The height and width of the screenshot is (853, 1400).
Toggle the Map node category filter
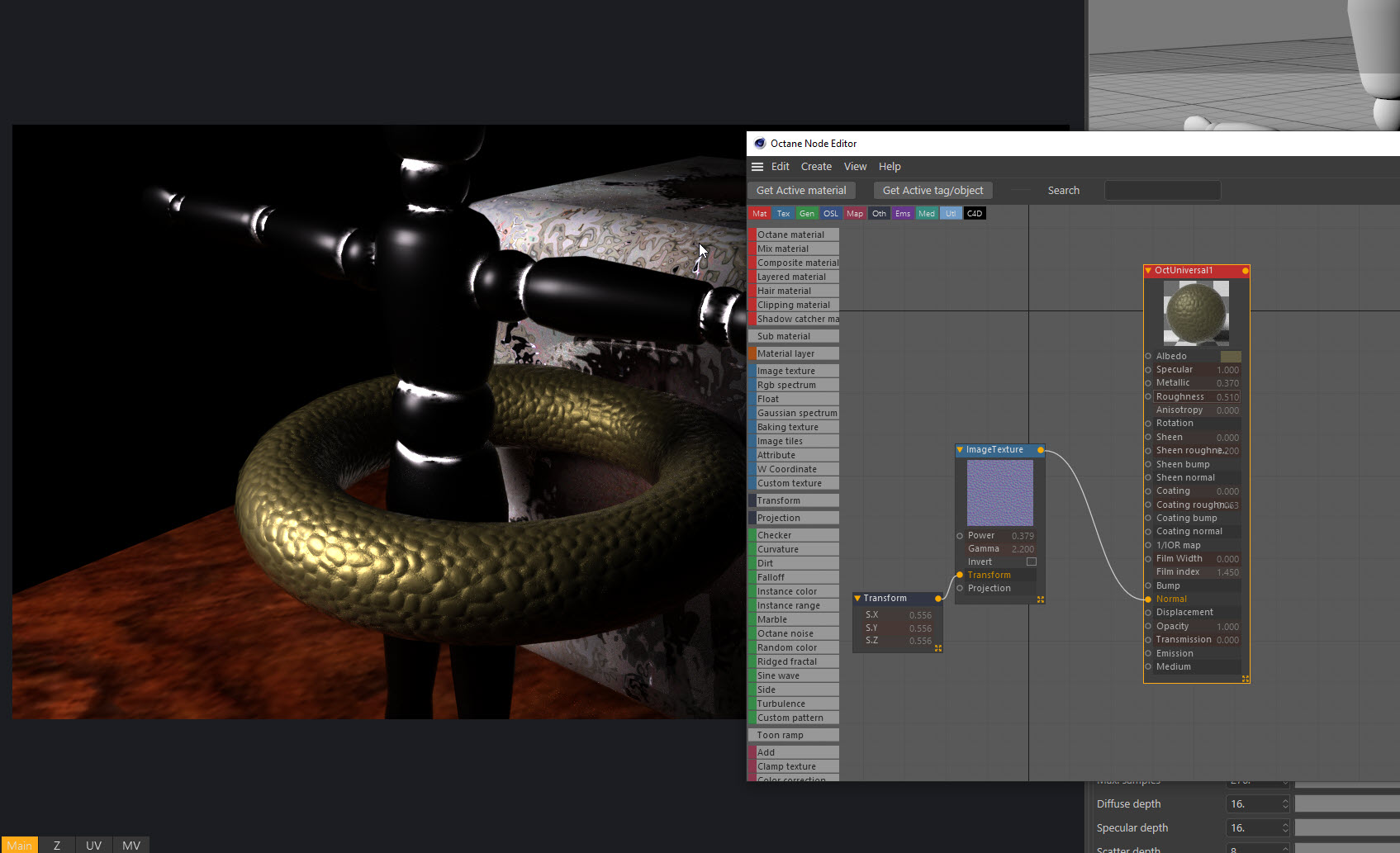[855, 214]
